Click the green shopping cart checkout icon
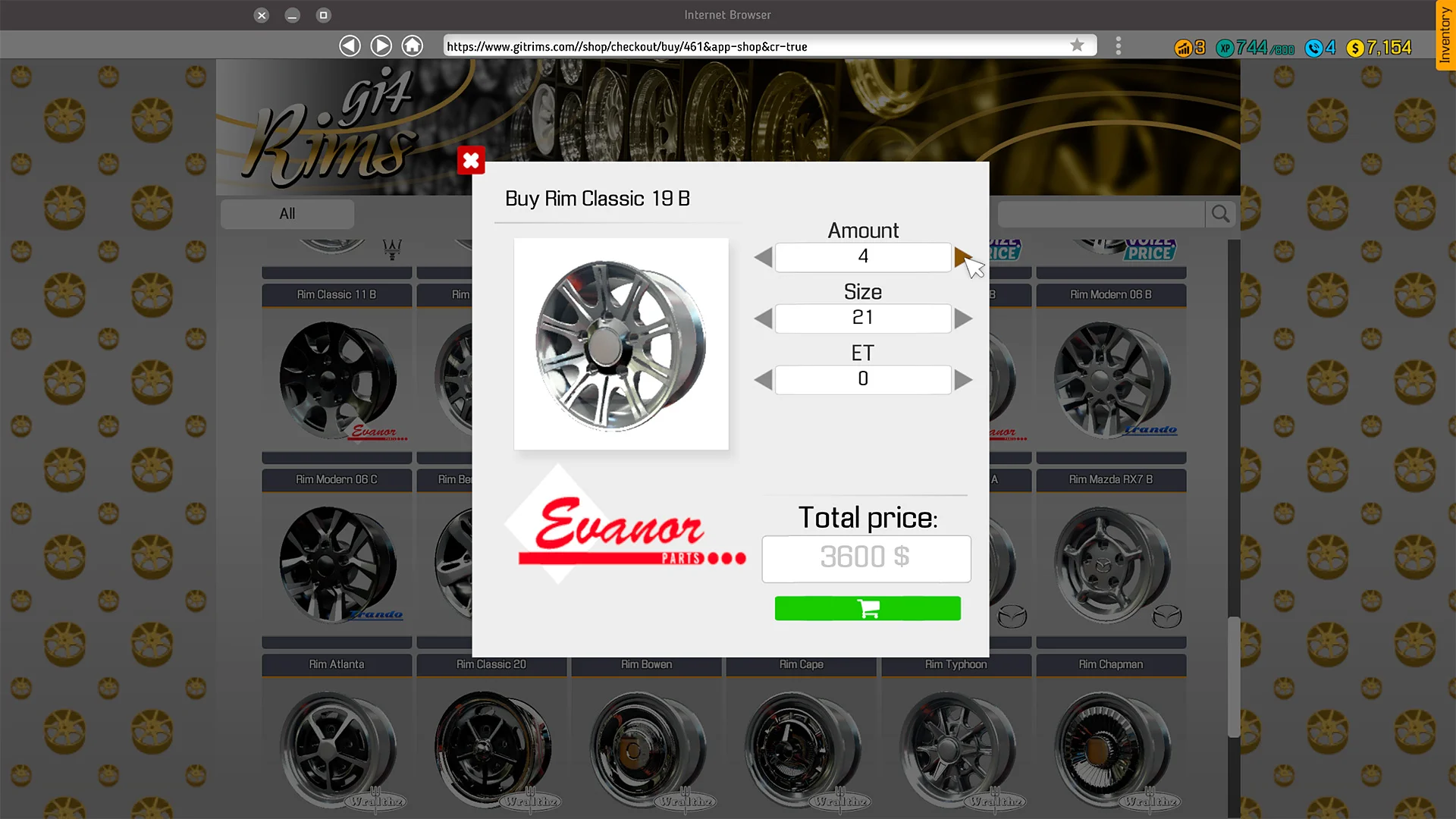Screen dimensions: 1456x819 (867, 608)
